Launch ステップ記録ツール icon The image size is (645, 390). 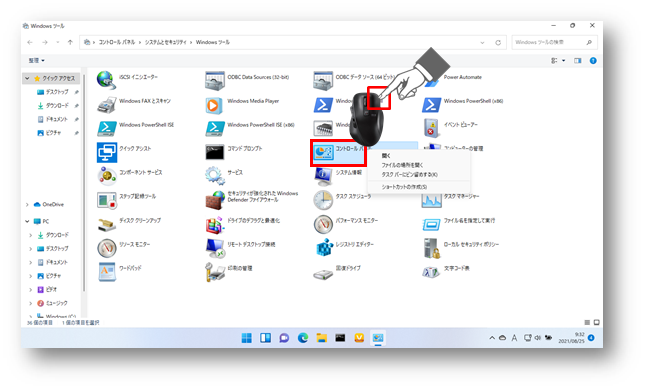point(107,200)
